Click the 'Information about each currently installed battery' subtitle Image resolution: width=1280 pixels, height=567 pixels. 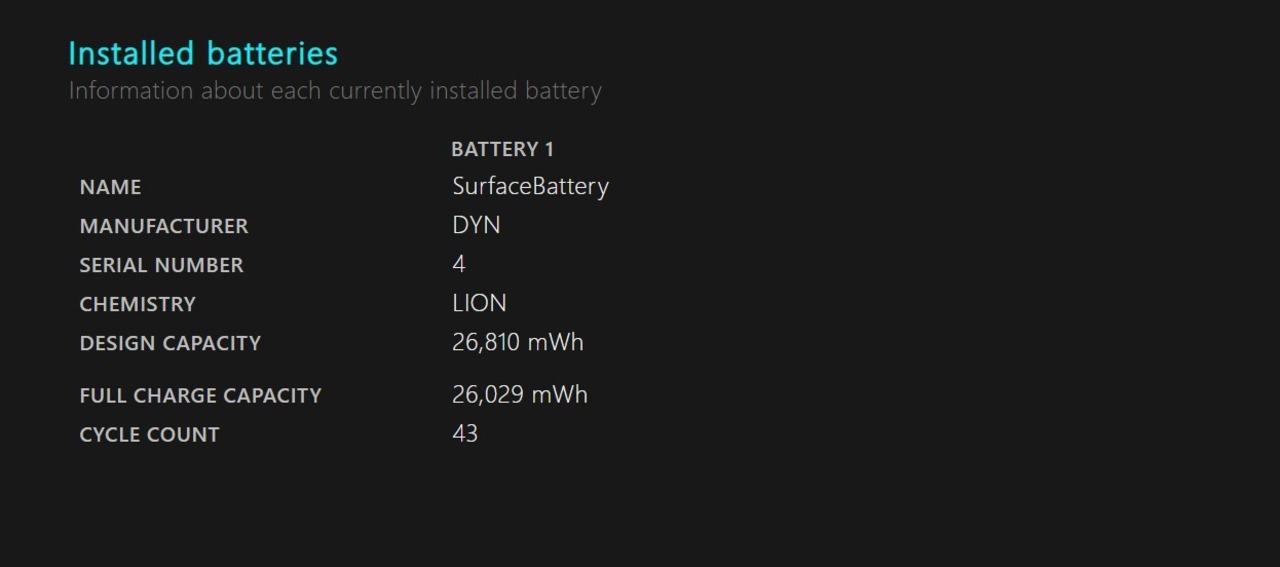(335, 91)
